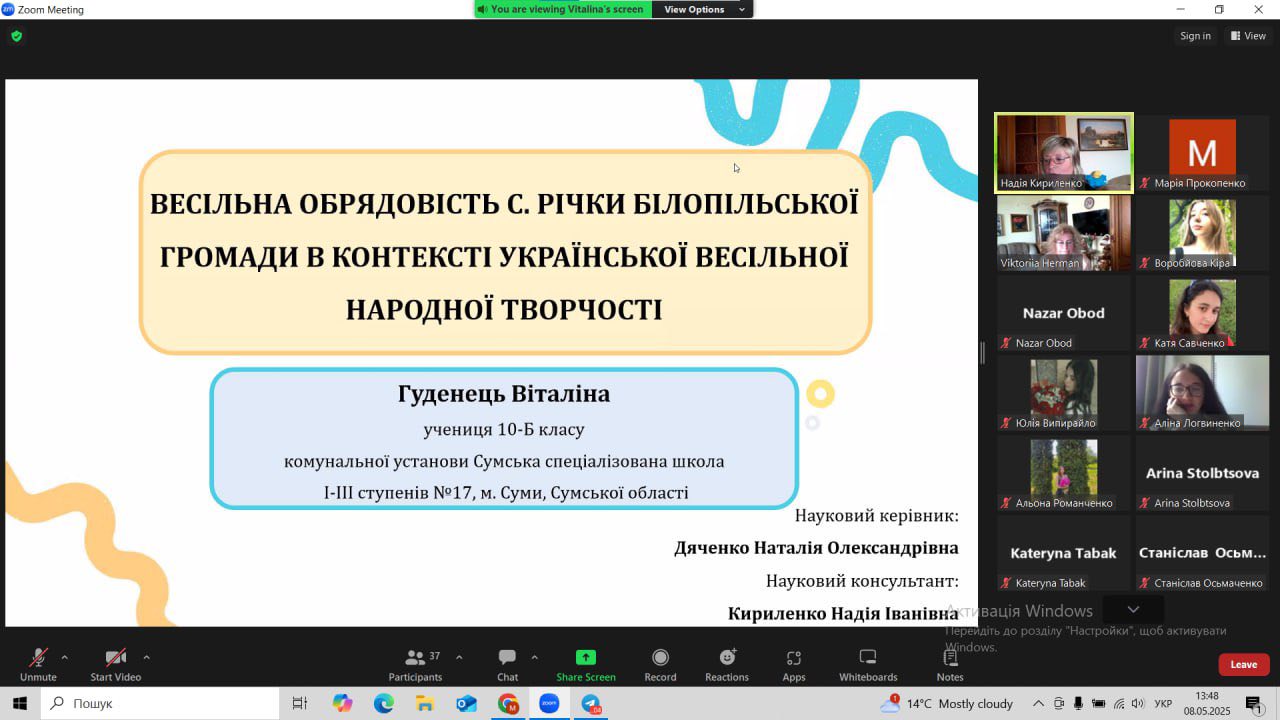The image size is (1280, 720).
Task: Click the taskbar search box Пошук
Action: coord(160,704)
